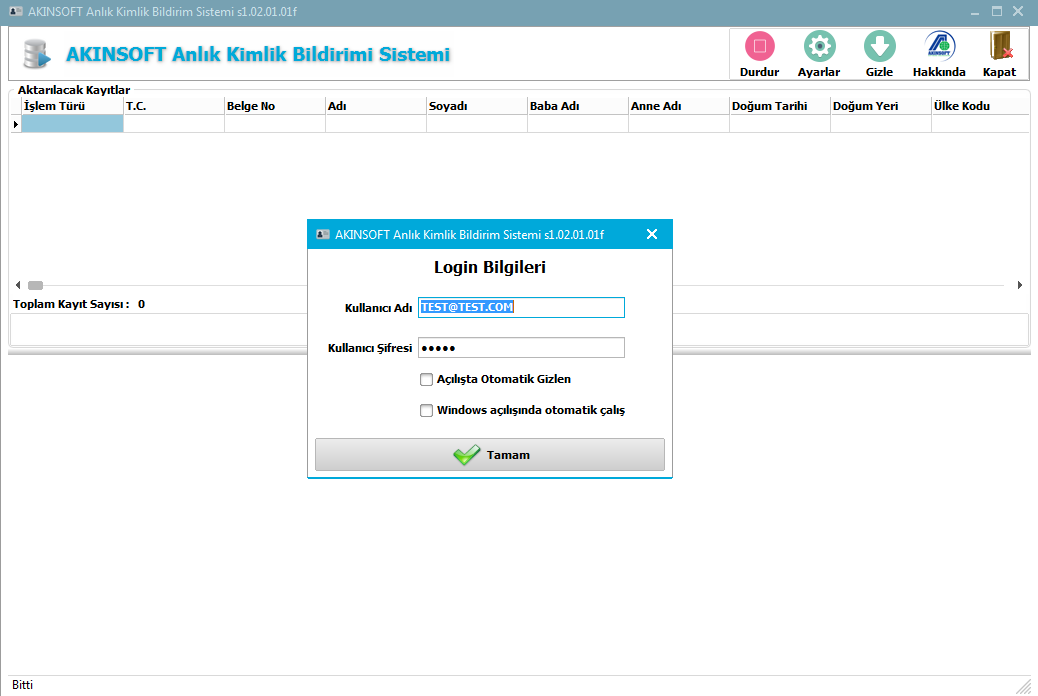The width and height of the screenshot is (1038, 696).
Task: Toggle Windows açılışında otomatik çalış checkbox
Action: (426, 411)
